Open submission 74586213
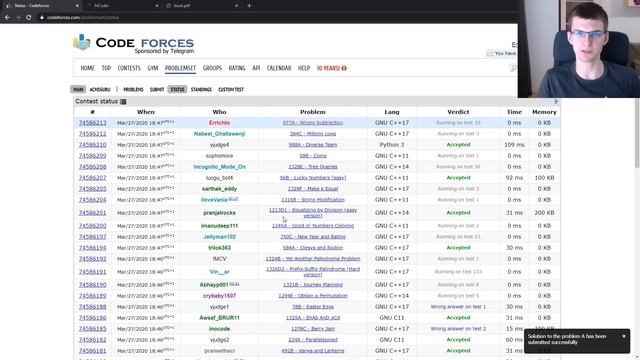Viewport: 640px width, 360px height. (x=93, y=123)
